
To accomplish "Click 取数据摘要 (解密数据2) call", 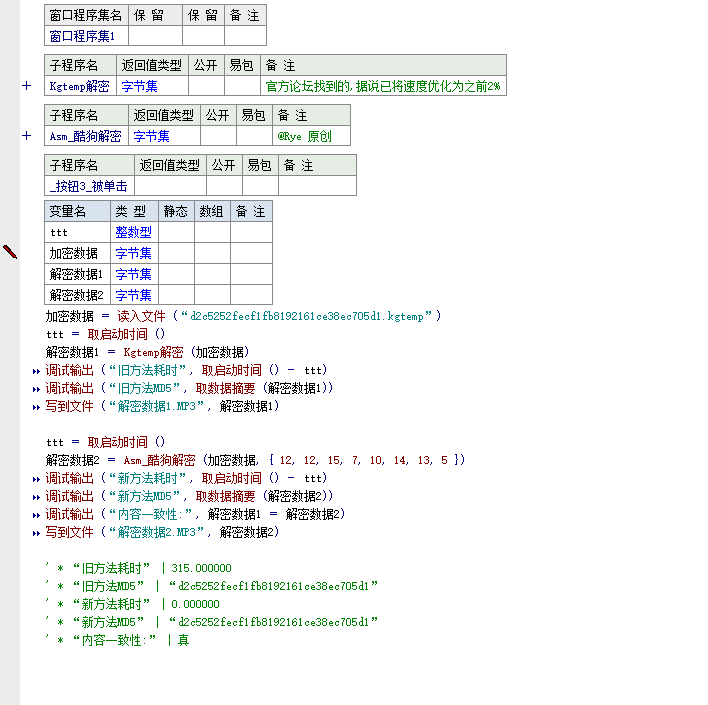I will [x=264, y=496].
